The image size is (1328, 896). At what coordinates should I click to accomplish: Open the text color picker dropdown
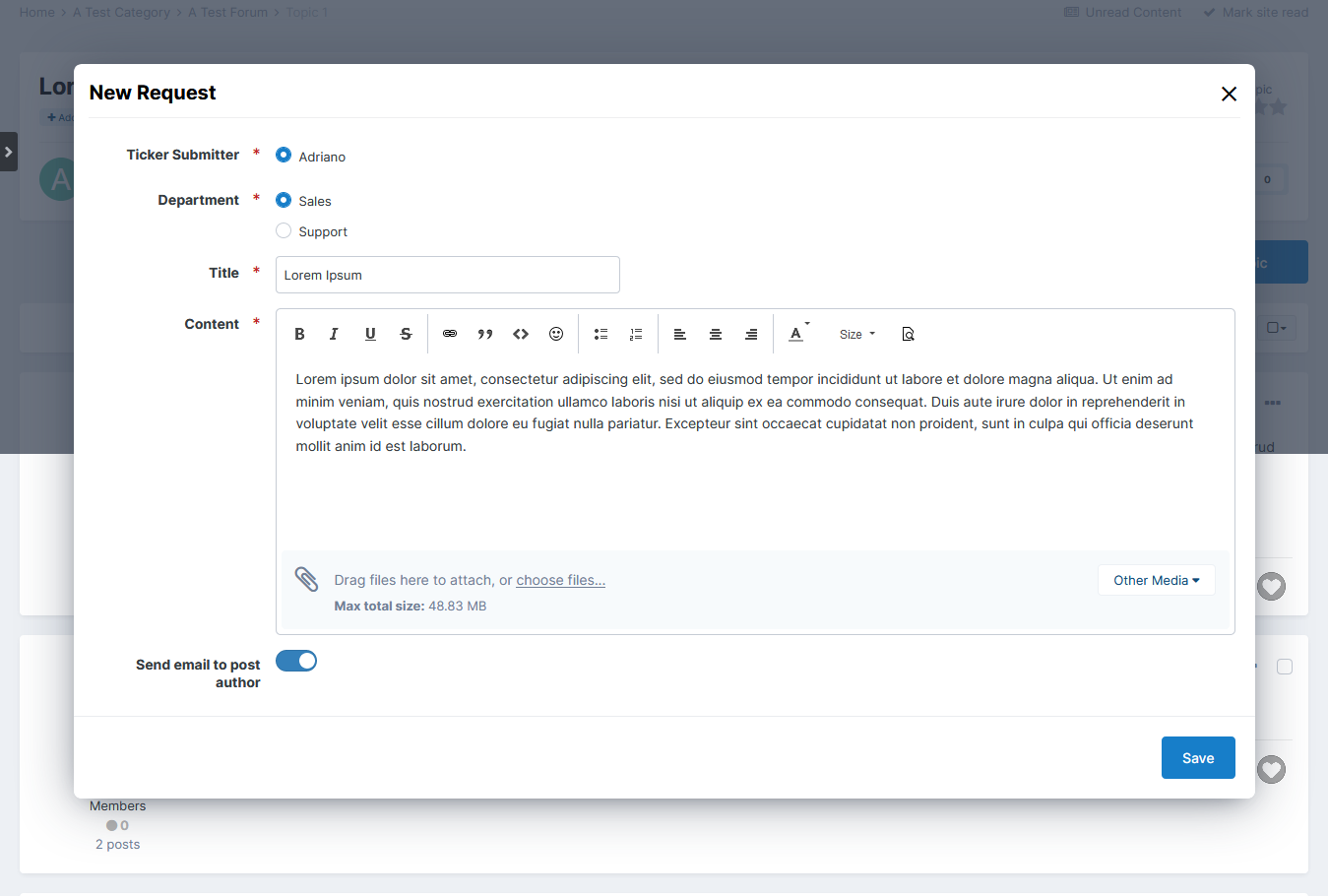click(x=798, y=334)
